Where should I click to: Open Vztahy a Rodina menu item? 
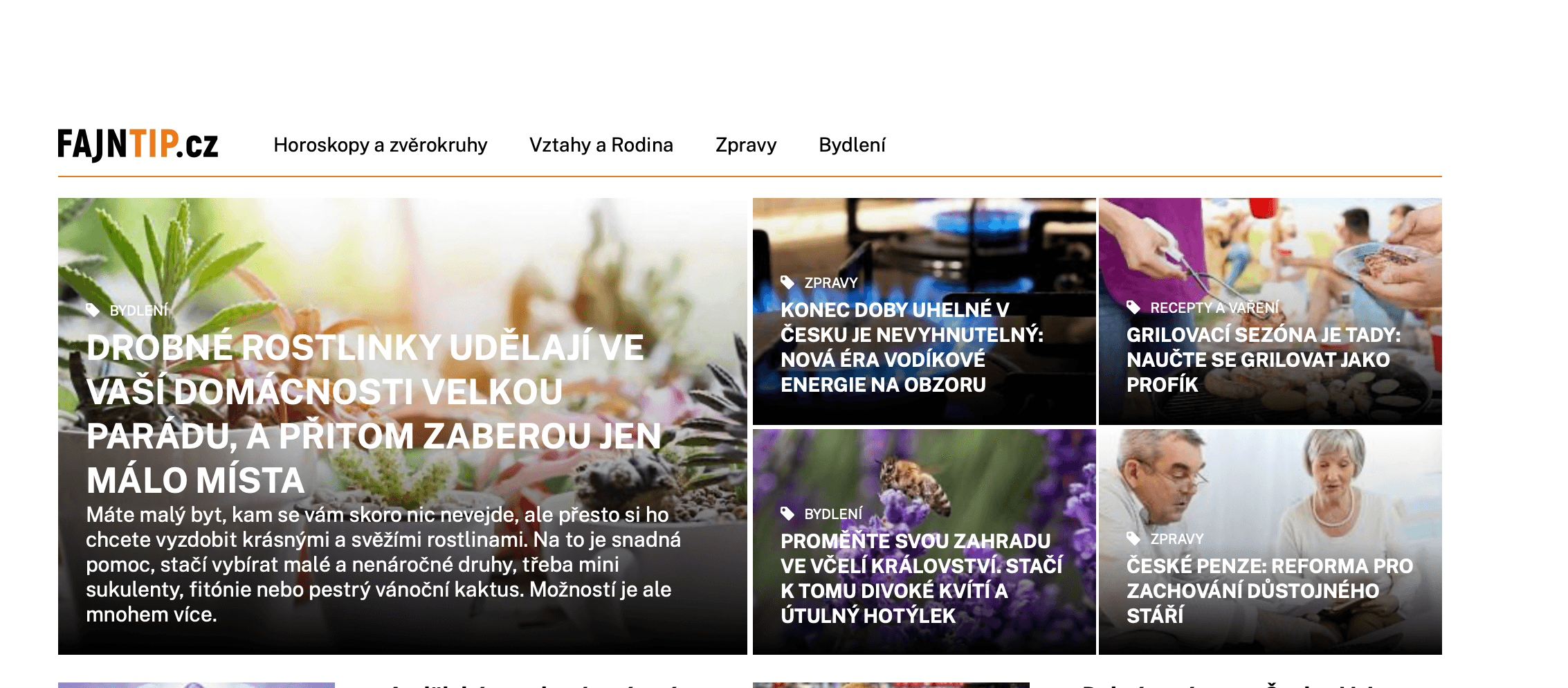tap(601, 145)
